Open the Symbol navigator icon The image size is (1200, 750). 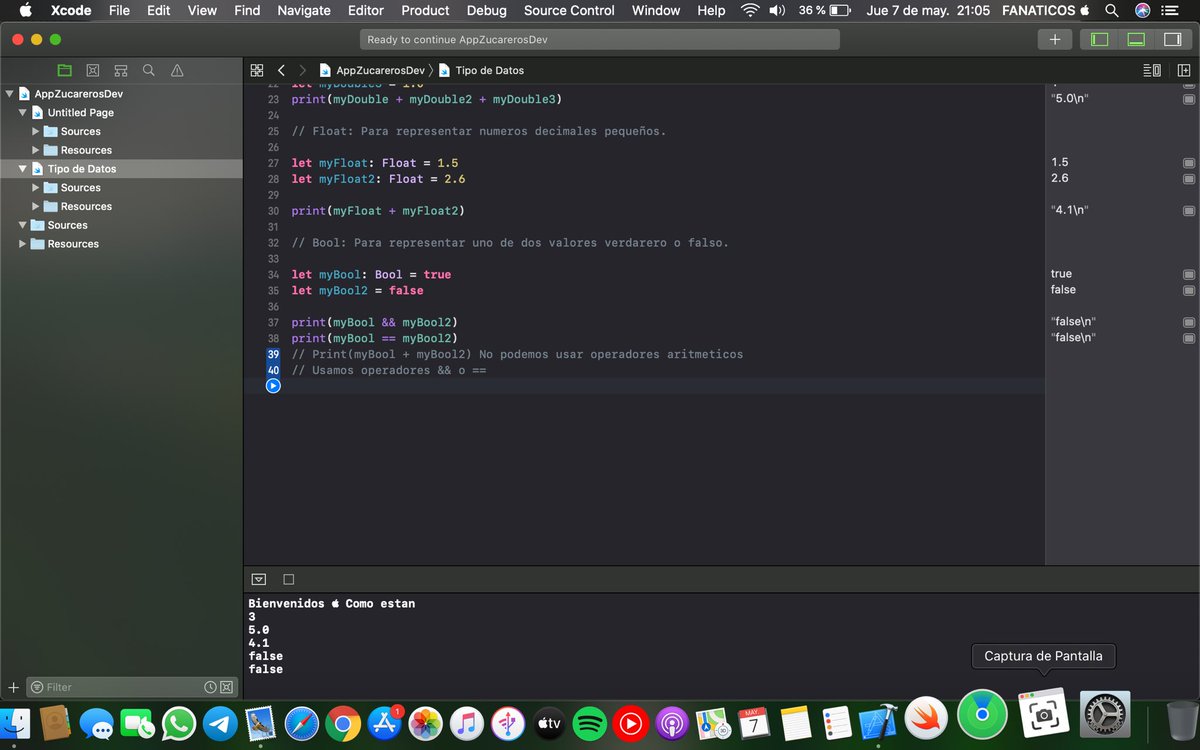(x=121, y=70)
